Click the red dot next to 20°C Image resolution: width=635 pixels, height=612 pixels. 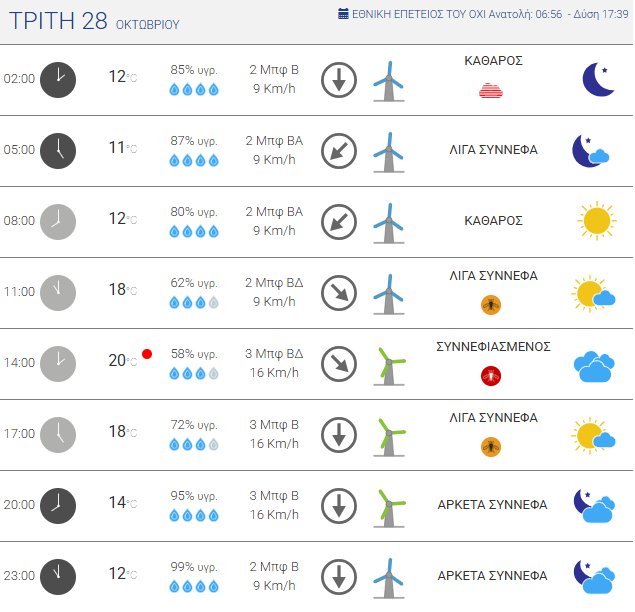coord(147,354)
